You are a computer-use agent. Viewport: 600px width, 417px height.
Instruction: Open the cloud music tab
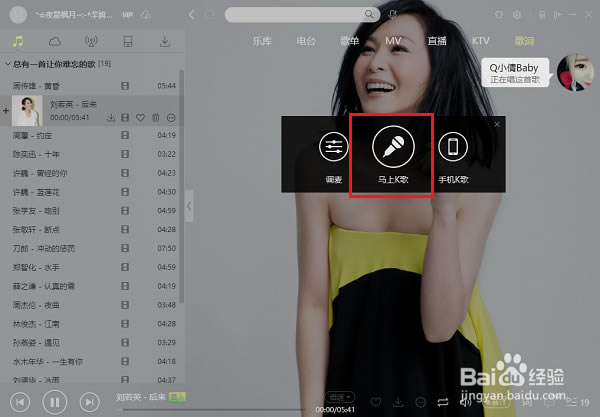tap(55, 41)
